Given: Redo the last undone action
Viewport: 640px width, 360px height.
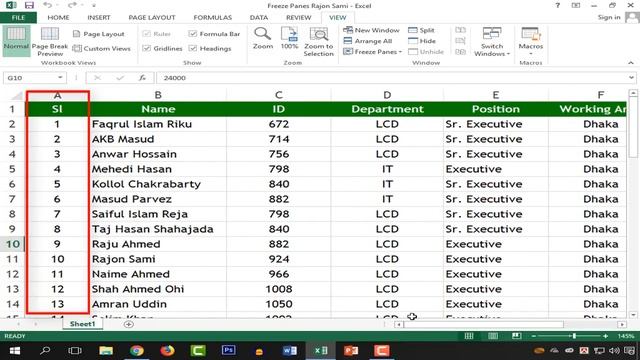Looking at the screenshot, I should pos(72,5).
